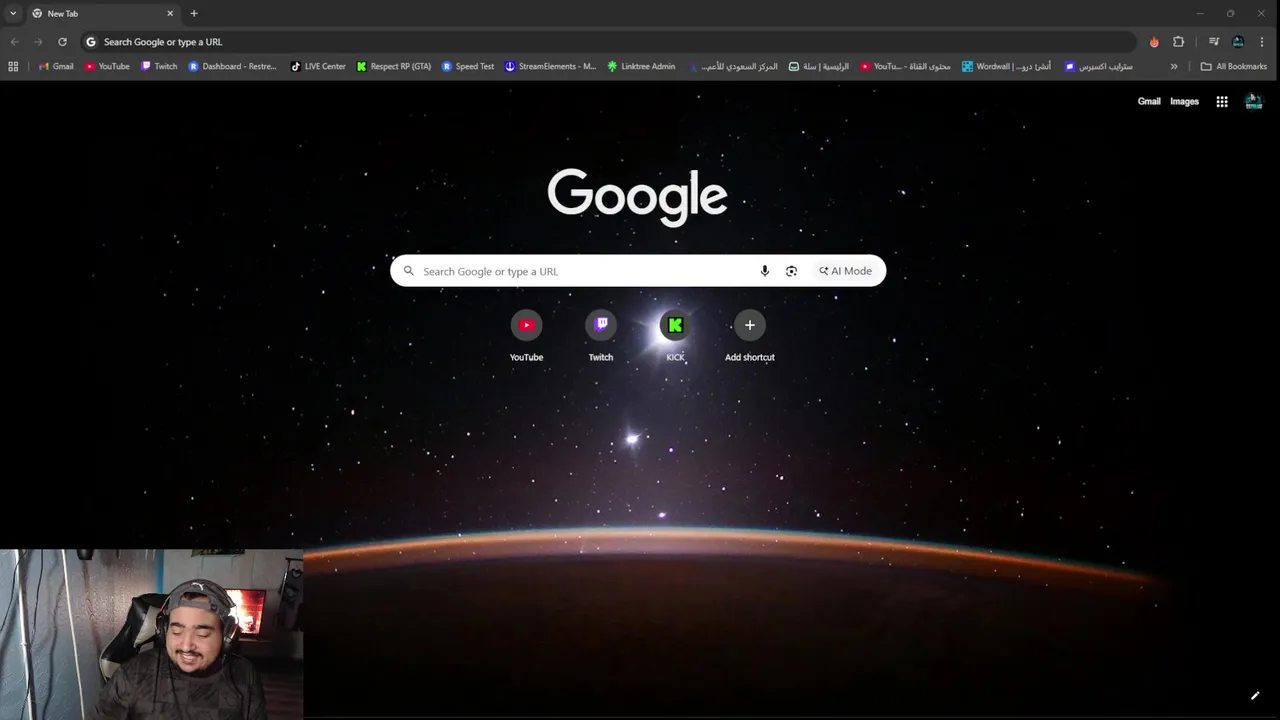The image size is (1280, 720).
Task: Open the YouTube shortcut tile
Action: pyautogui.click(x=526, y=336)
